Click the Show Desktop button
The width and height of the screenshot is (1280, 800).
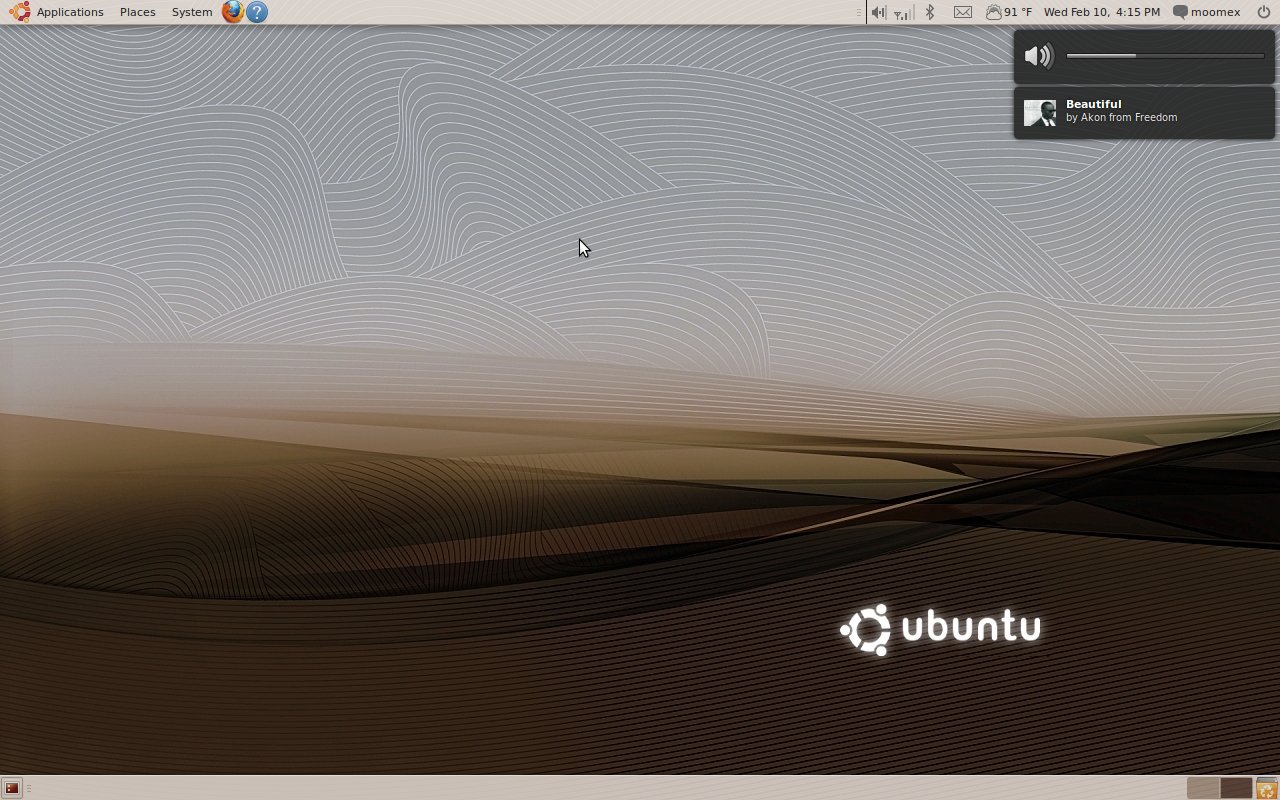12,788
